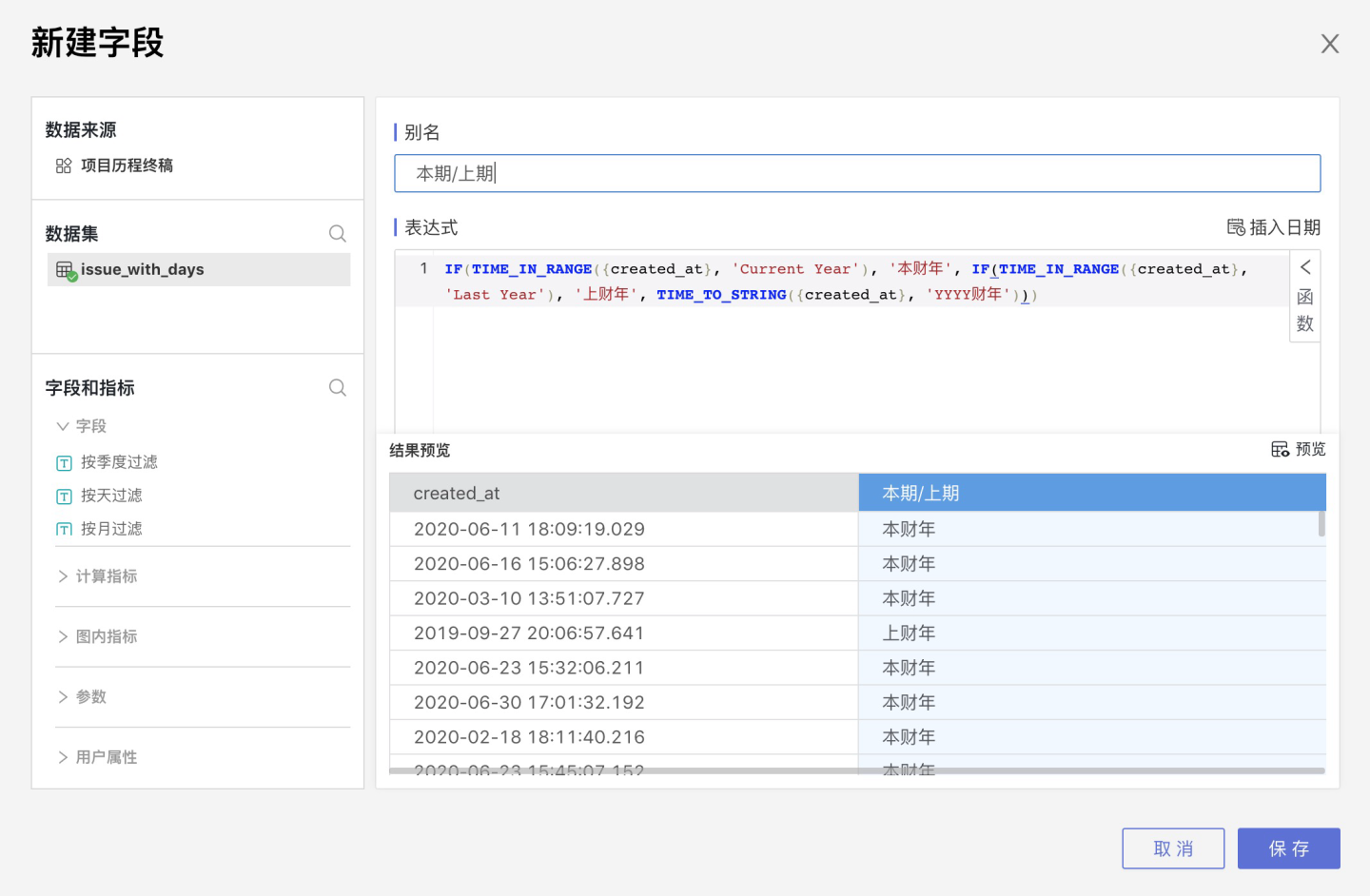Click the text type icon beside 按天过滤
Viewport: 1370px width, 896px height.
[64, 497]
